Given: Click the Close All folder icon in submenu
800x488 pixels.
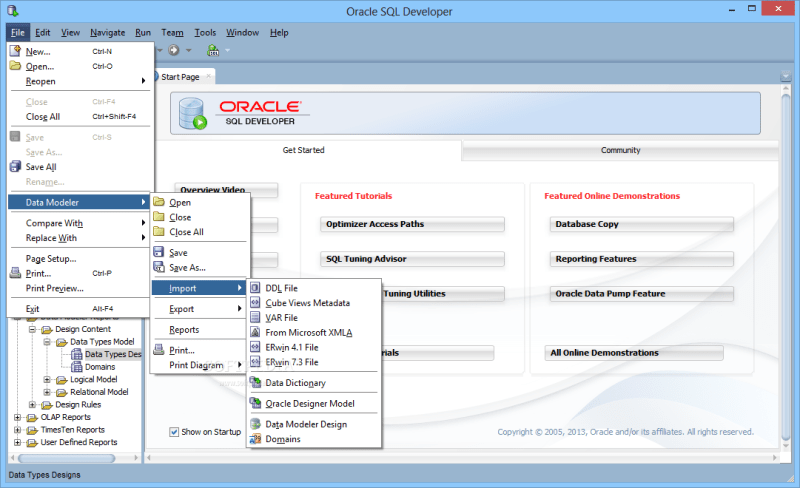Looking at the screenshot, I should coord(159,232).
